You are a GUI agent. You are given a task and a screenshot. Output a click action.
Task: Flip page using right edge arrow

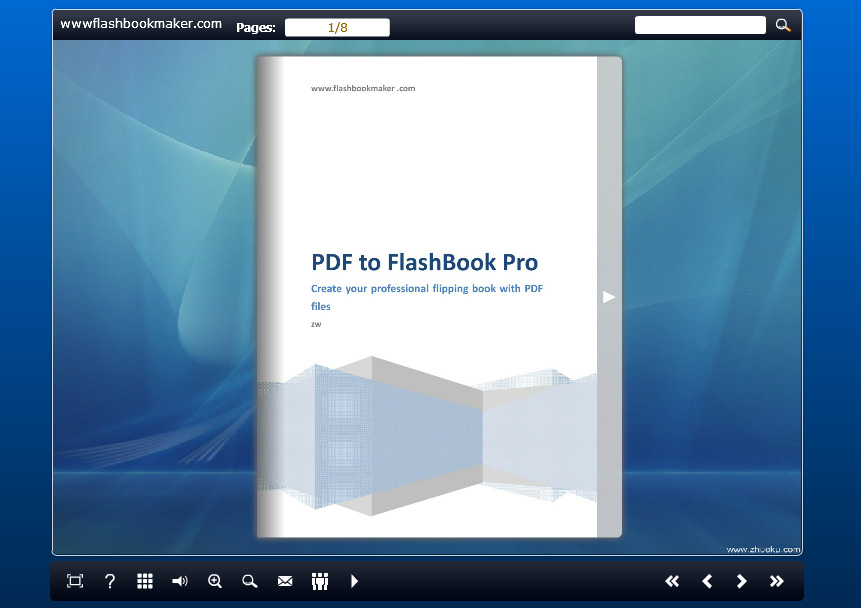[x=608, y=297]
